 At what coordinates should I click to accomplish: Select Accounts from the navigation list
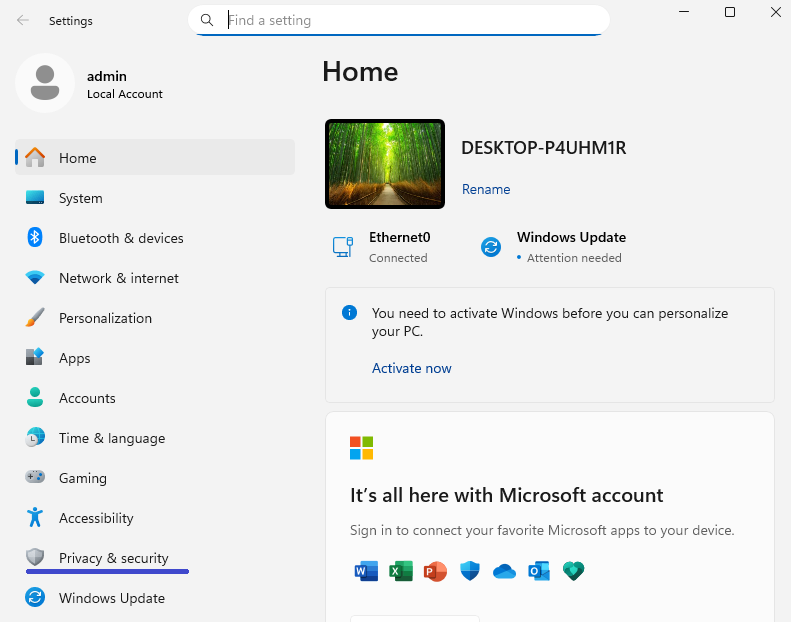(x=87, y=398)
